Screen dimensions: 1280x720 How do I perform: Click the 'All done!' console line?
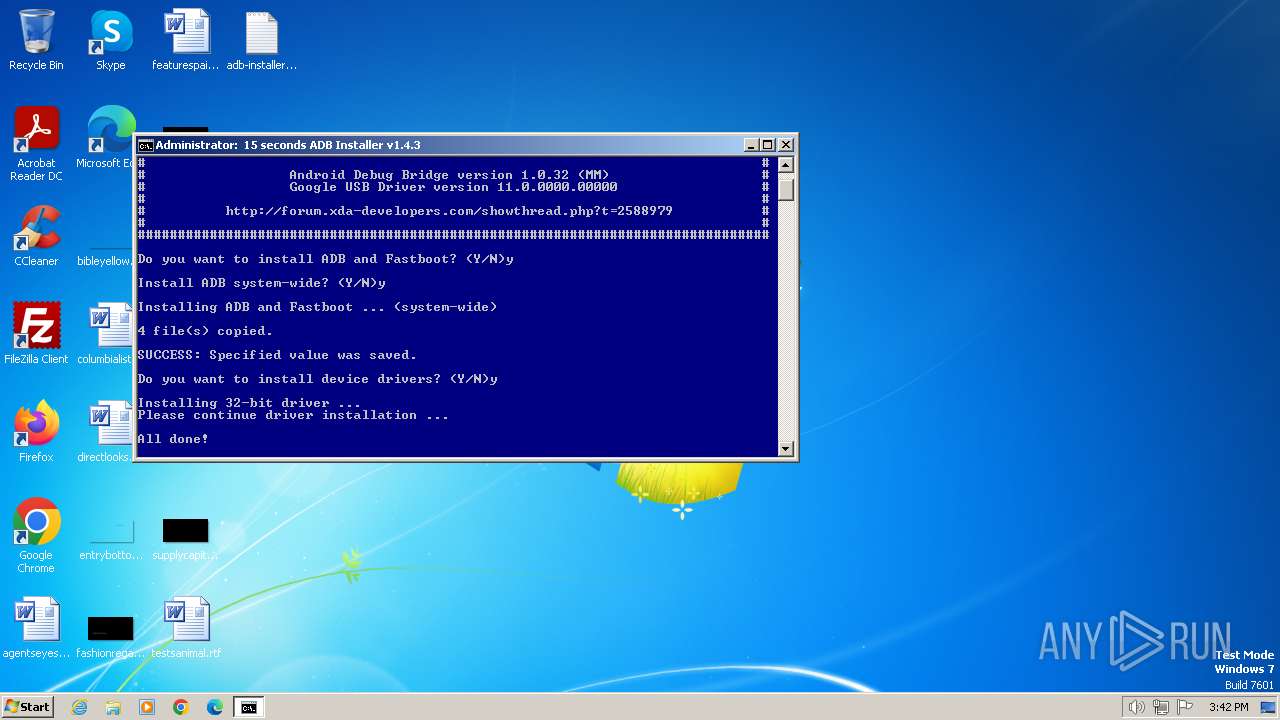[x=173, y=439]
